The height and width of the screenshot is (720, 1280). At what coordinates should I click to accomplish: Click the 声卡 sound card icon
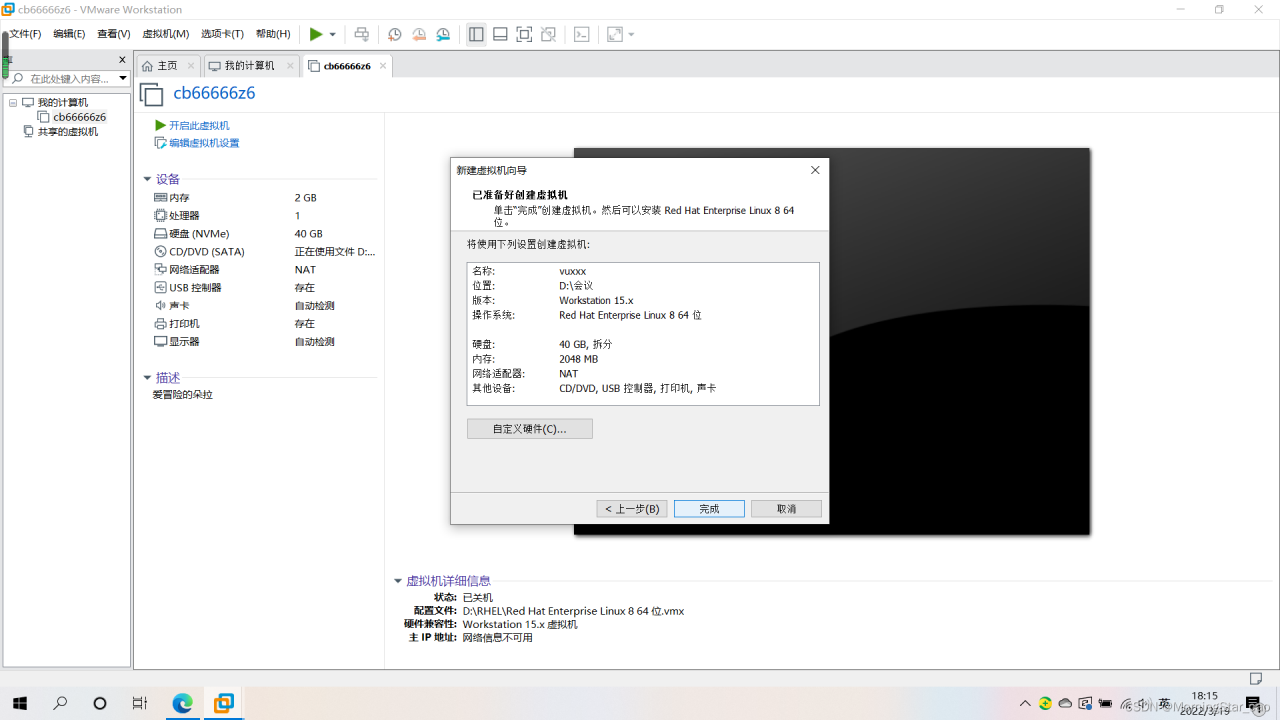(160, 306)
